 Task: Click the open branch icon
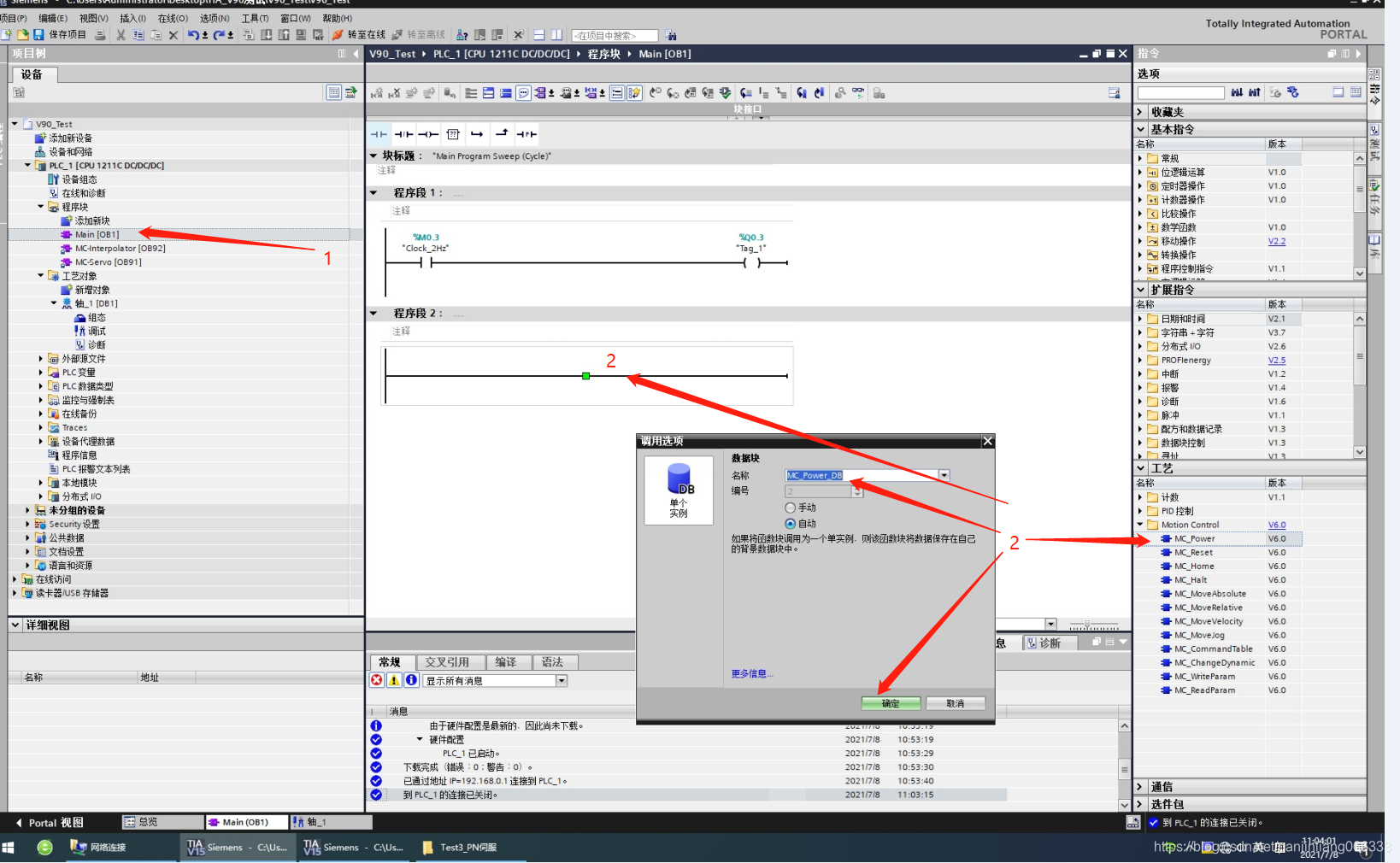click(478, 134)
